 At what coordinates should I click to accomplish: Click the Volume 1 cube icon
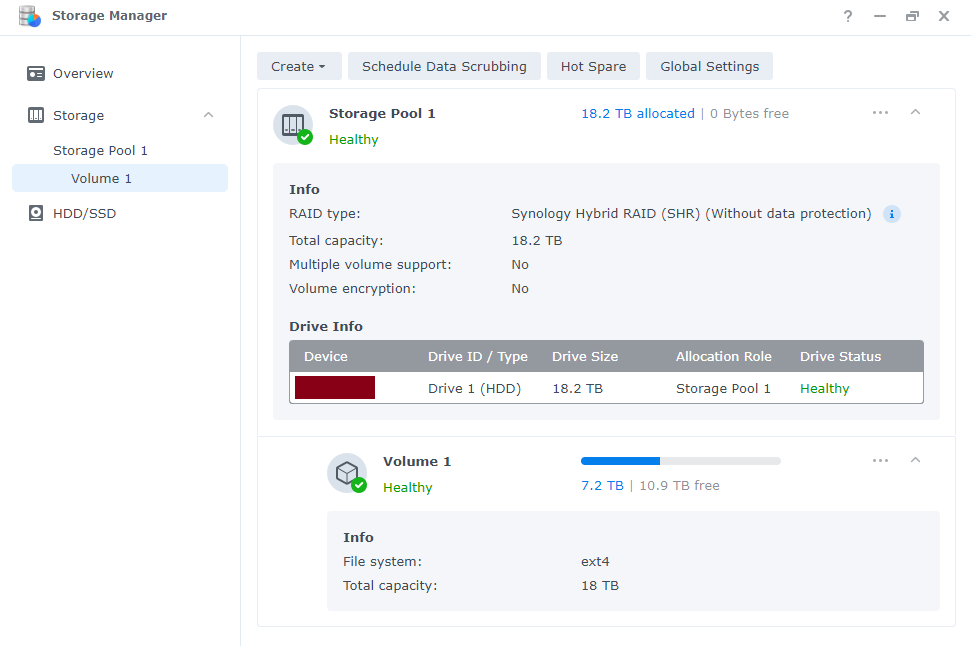click(x=347, y=473)
